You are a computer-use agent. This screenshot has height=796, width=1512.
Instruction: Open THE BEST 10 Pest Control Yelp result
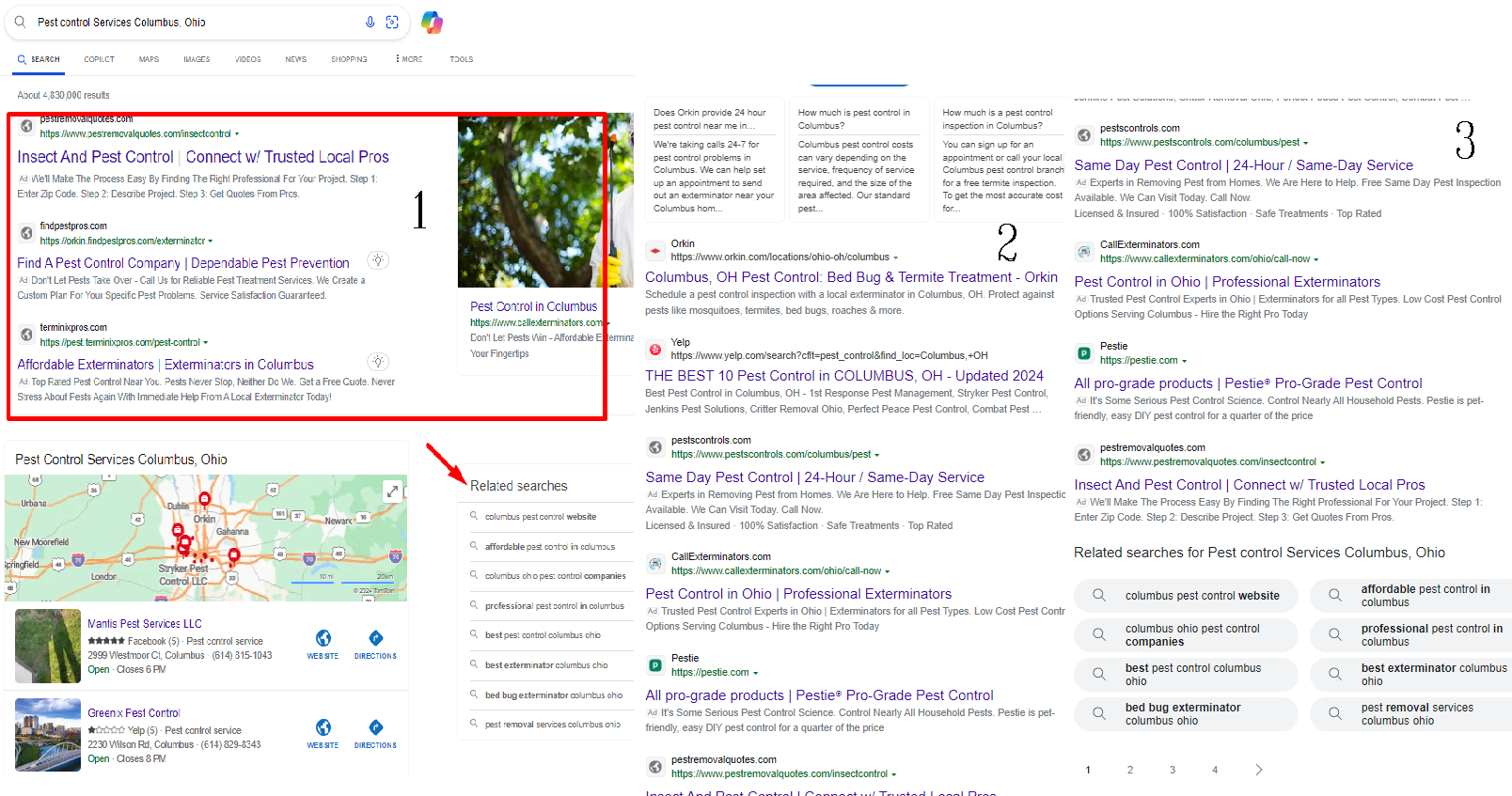click(x=844, y=376)
